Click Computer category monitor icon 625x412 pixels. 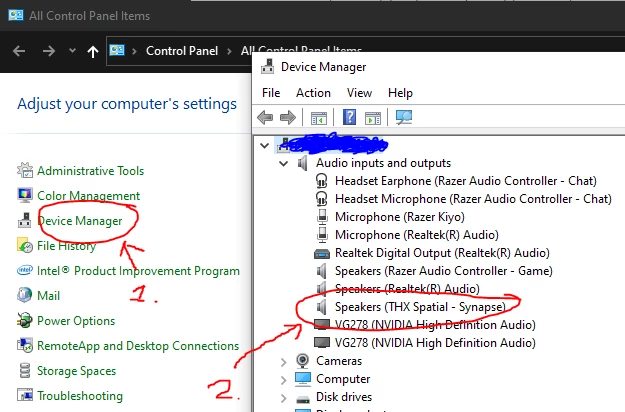(303, 379)
